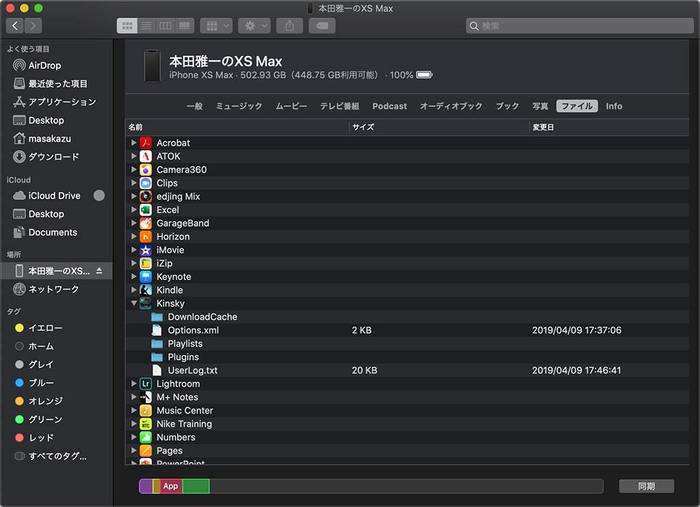The height and width of the screenshot is (507, 700).
Task: Click the battery indicator icon
Action: [x=424, y=75]
